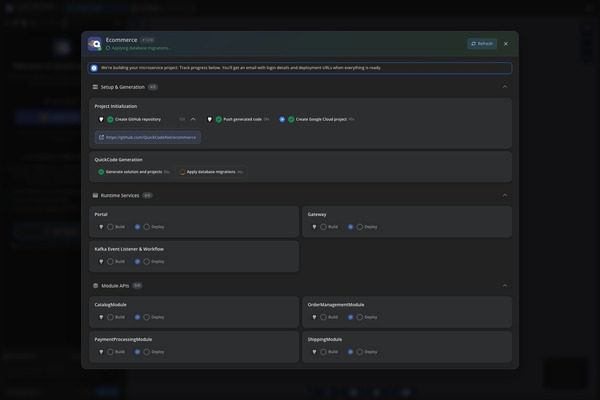Click the Gateway Deploy status circle
600x400 pixels.
(359, 227)
